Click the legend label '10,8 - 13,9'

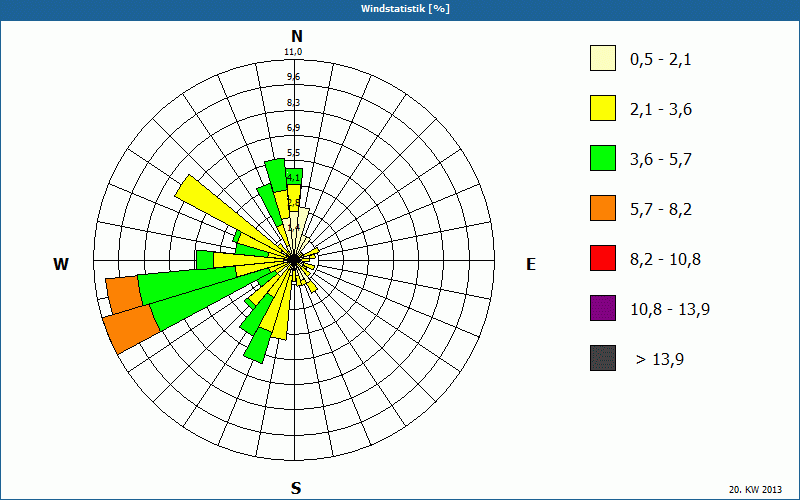[x=670, y=310]
